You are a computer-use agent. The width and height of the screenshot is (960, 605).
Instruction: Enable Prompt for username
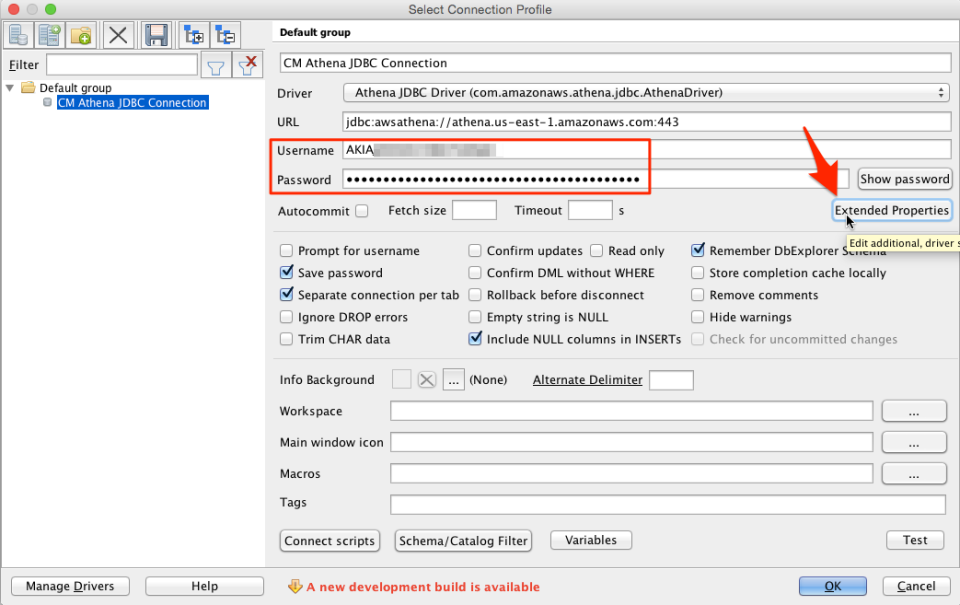pyautogui.click(x=286, y=250)
